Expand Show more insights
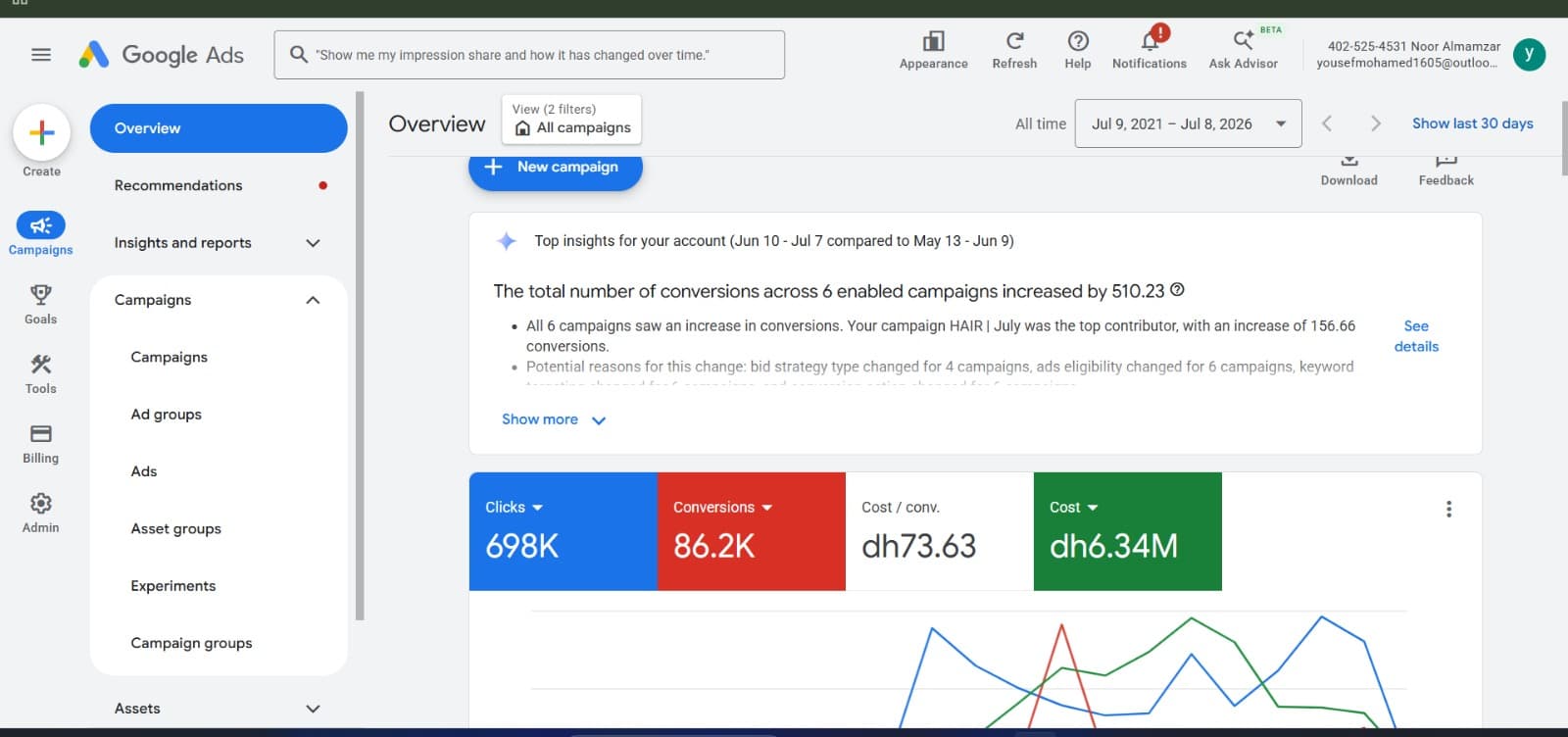1568x737 pixels. pyautogui.click(x=554, y=419)
